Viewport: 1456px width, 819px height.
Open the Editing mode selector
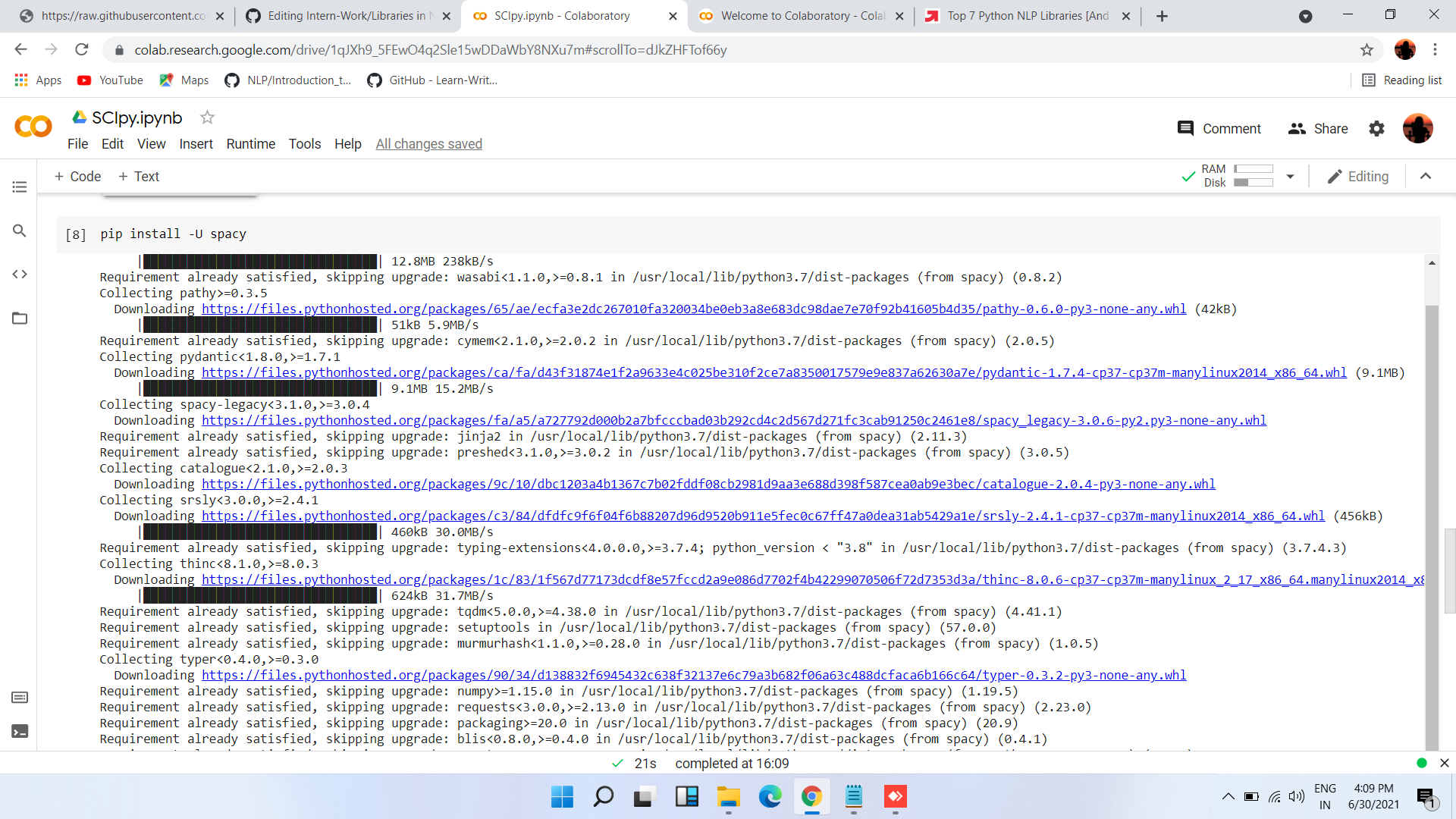coord(1358,177)
